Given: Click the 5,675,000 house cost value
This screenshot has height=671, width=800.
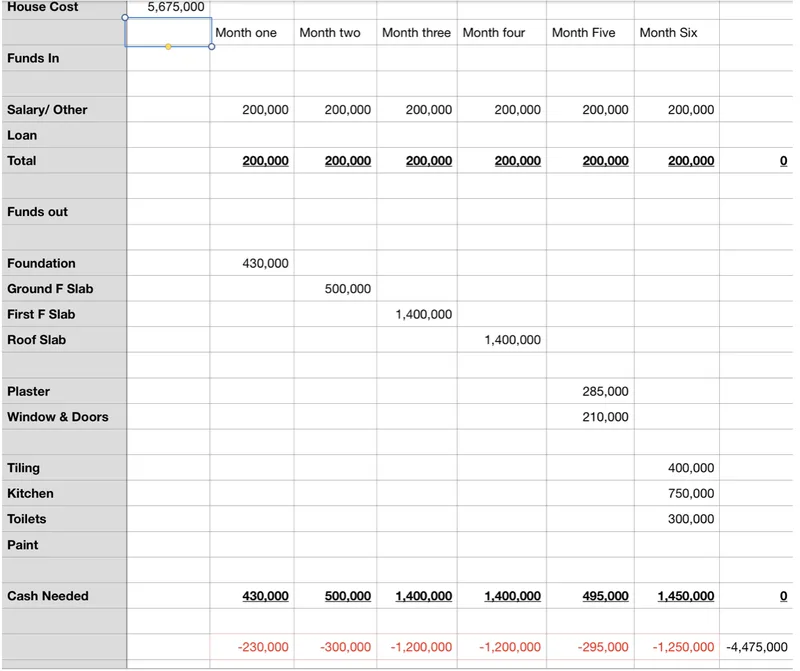Looking at the screenshot, I should 176,7.
